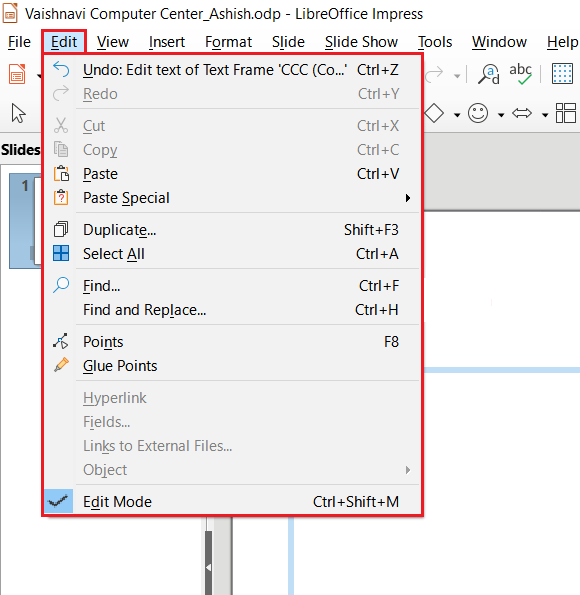Select the smiley Symbol Shapes tool

[x=478, y=113]
